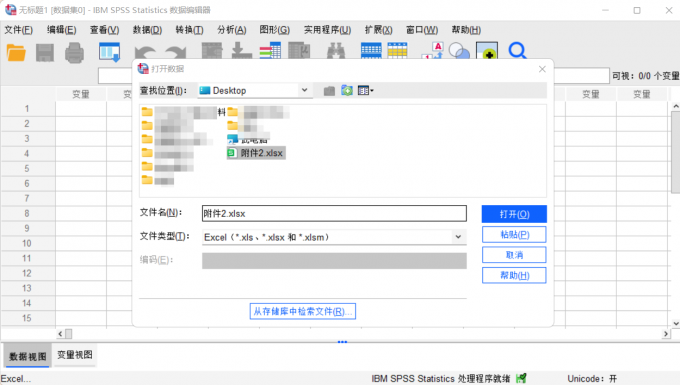Click the yellow grid toolbar icon
Image resolution: width=680 pixels, height=385 pixels.
pyautogui.click(x=397, y=51)
